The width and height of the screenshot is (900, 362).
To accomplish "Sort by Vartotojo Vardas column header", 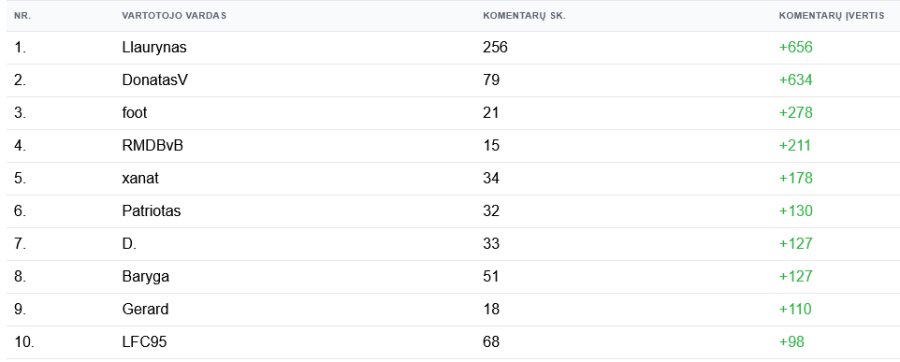I will point(174,15).
